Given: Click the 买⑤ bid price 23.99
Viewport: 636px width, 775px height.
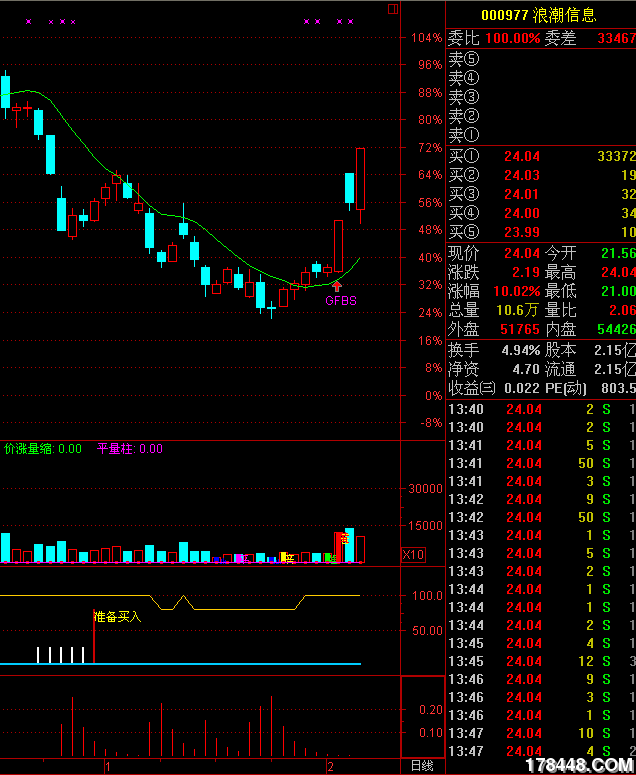Looking at the screenshot, I should click(x=521, y=232).
